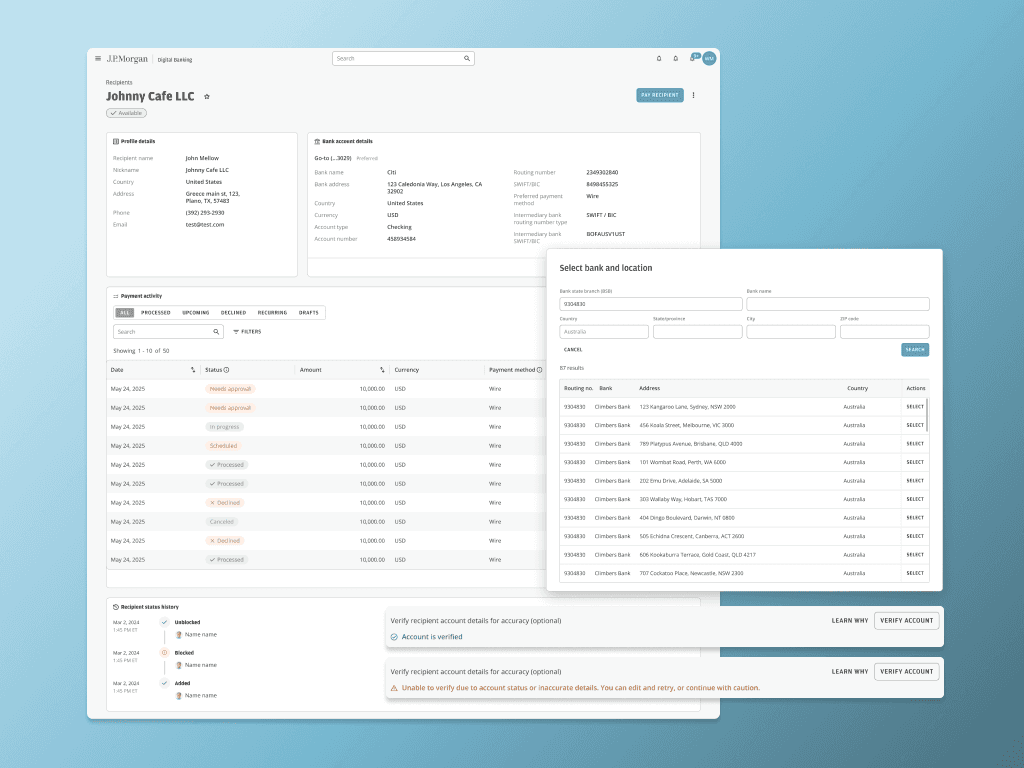Click the Blocked warning status icon
The height and width of the screenshot is (768, 1024).
[x=165, y=653]
